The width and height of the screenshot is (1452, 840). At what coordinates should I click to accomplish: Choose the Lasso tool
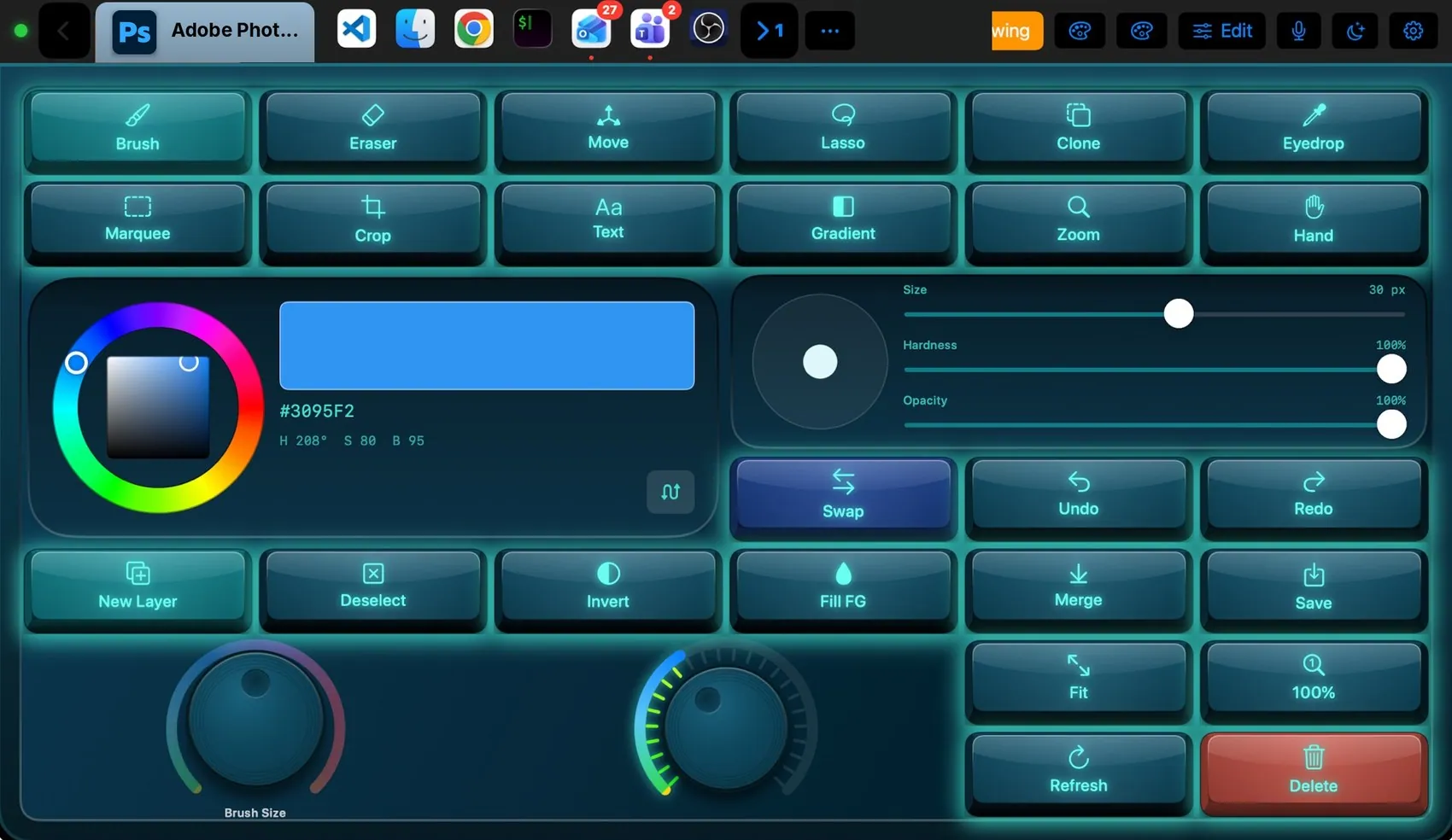[x=843, y=129]
